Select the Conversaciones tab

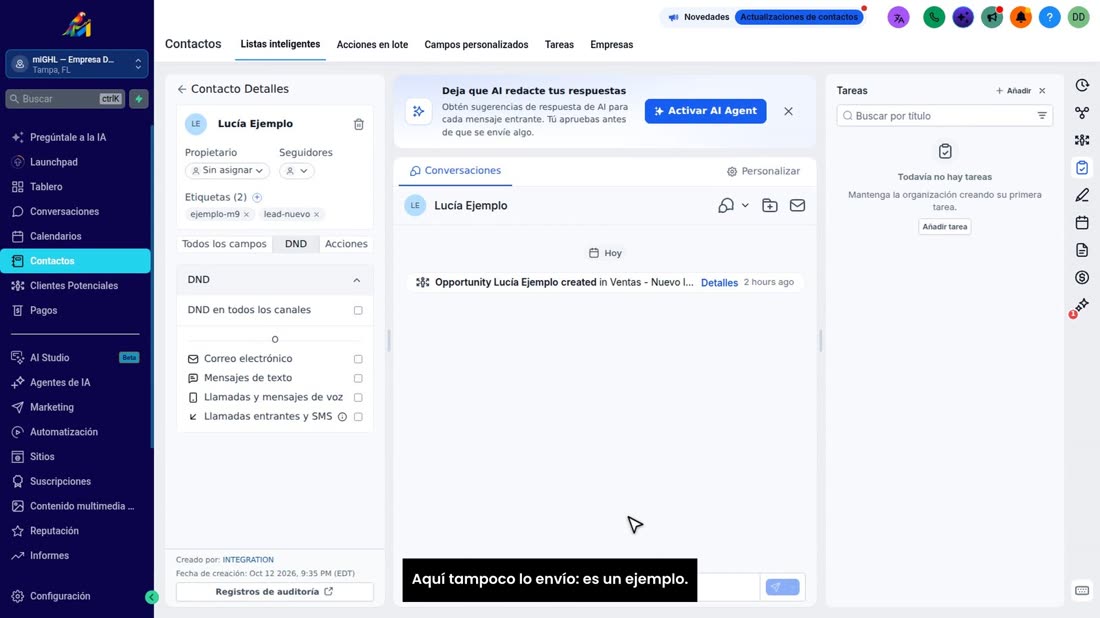[455, 171]
